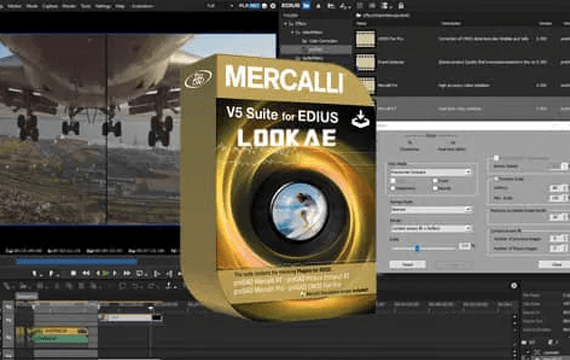
Task: Click the blue icon next to EDIUS label
Action: tap(306, 5)
